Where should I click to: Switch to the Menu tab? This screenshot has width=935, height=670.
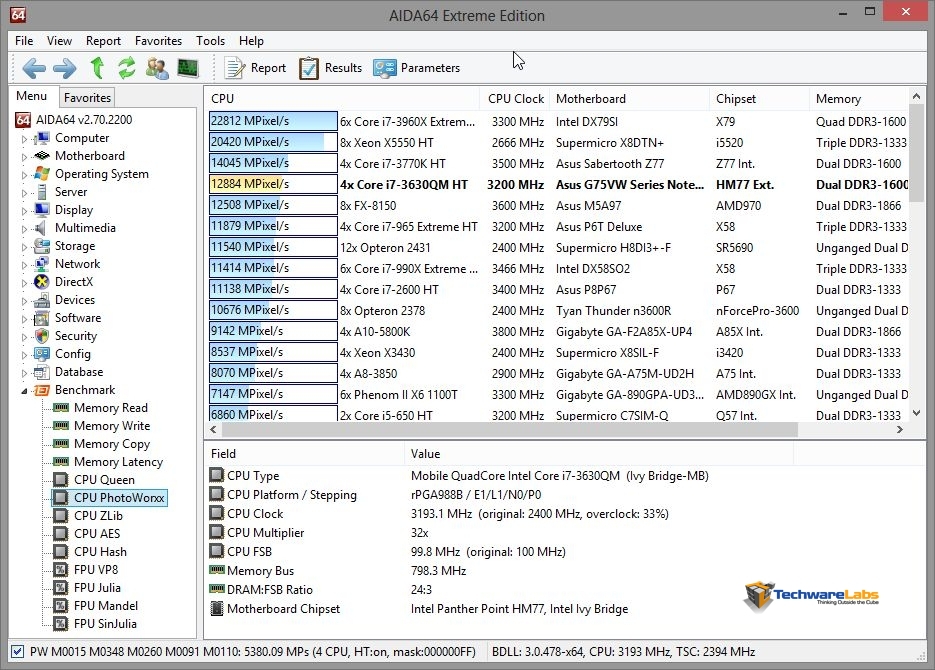coord(32,96)
